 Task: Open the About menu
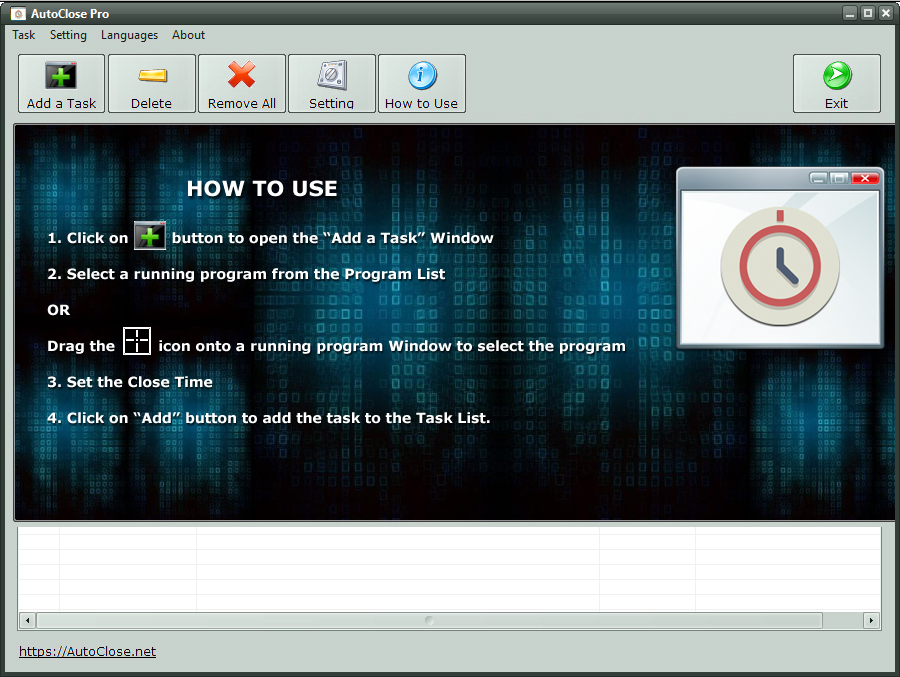tap(188, 35)
